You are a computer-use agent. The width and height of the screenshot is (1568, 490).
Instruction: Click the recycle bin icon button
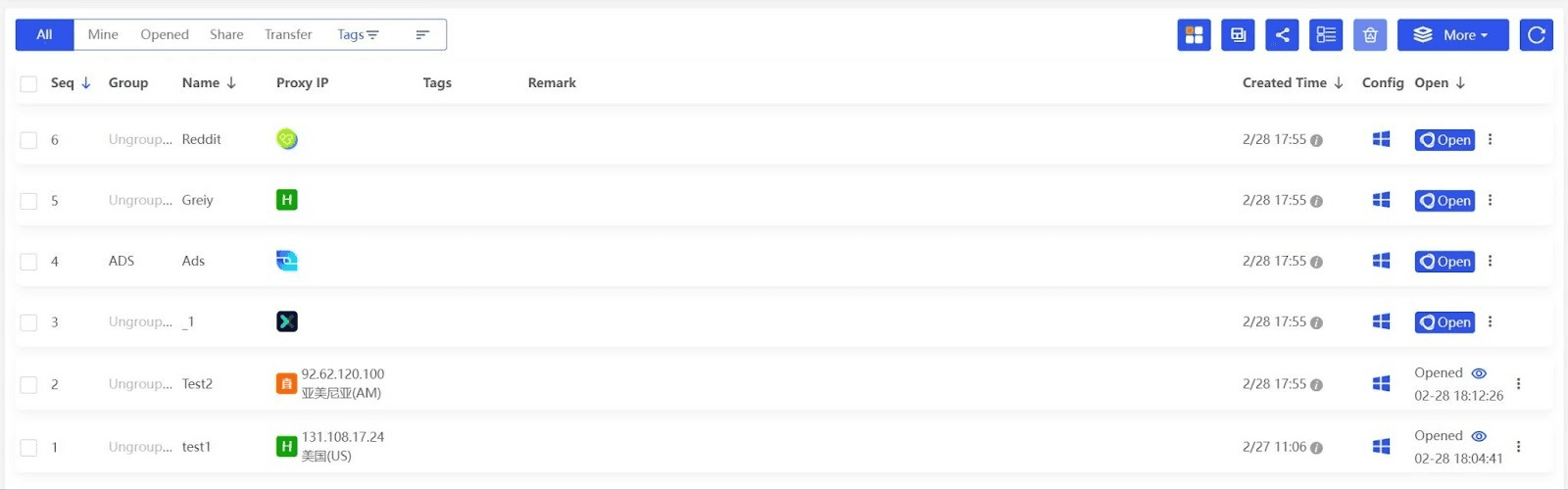[x=1370, y=35]
